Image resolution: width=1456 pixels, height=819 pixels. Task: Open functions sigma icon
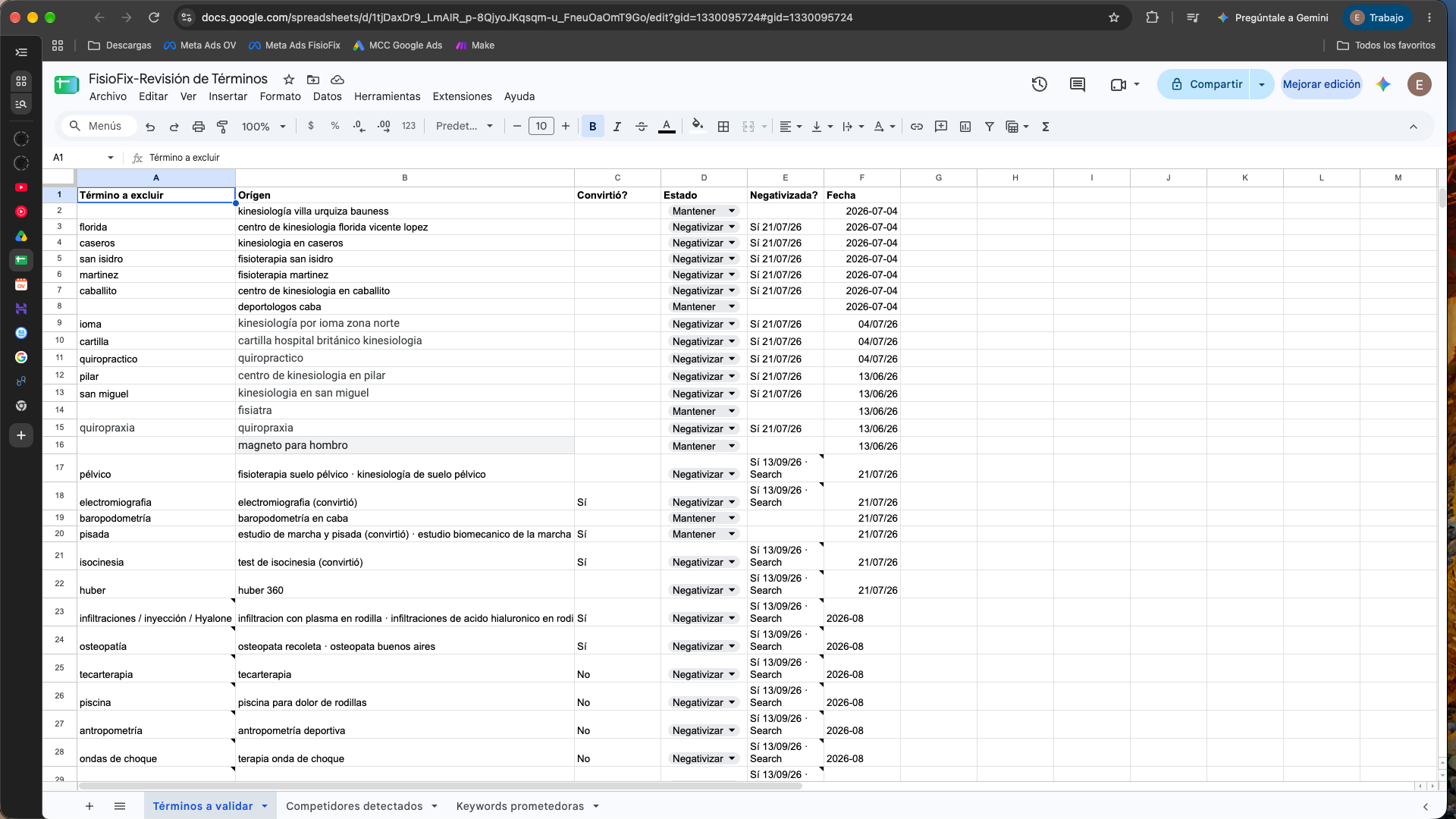click(1046, 127)
